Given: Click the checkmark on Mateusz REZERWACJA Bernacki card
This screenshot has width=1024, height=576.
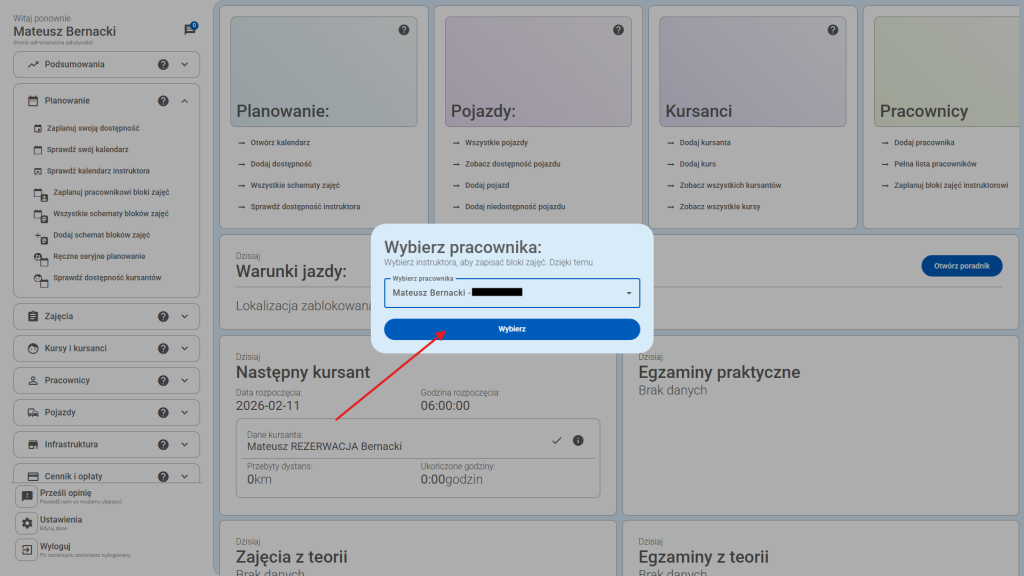Looking at the screenshot, I should (557, 438).
